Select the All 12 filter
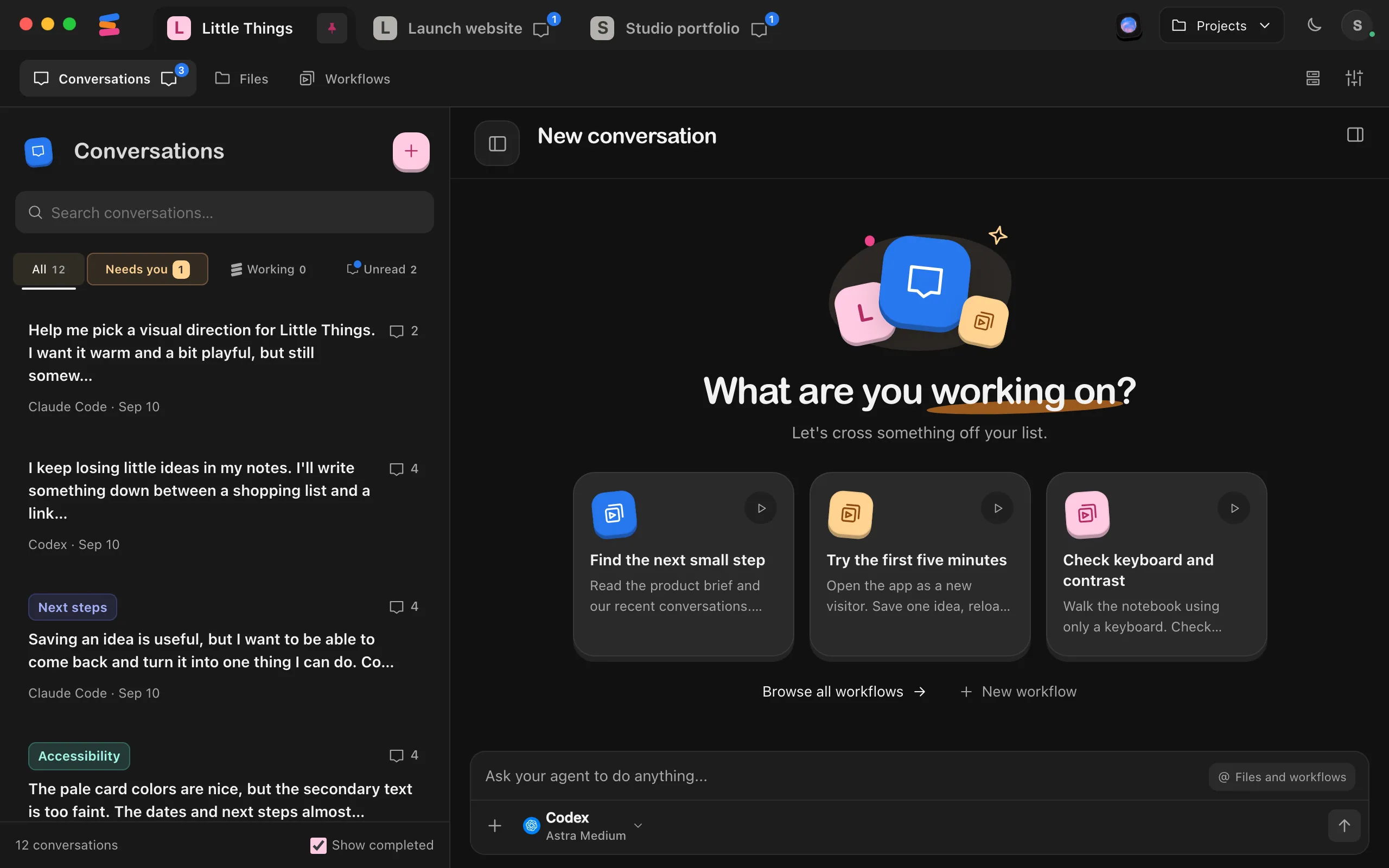The image size is (1389, 868). [49, 269]
